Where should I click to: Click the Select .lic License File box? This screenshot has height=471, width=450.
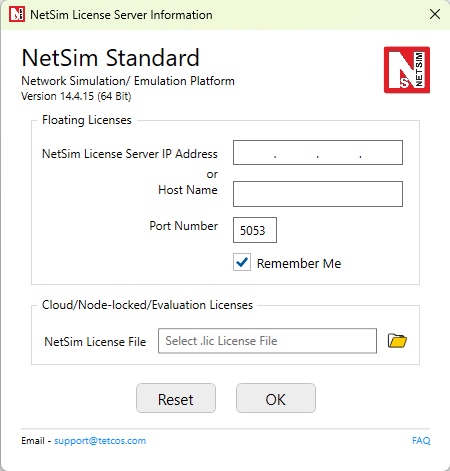(x=267, y=341)
